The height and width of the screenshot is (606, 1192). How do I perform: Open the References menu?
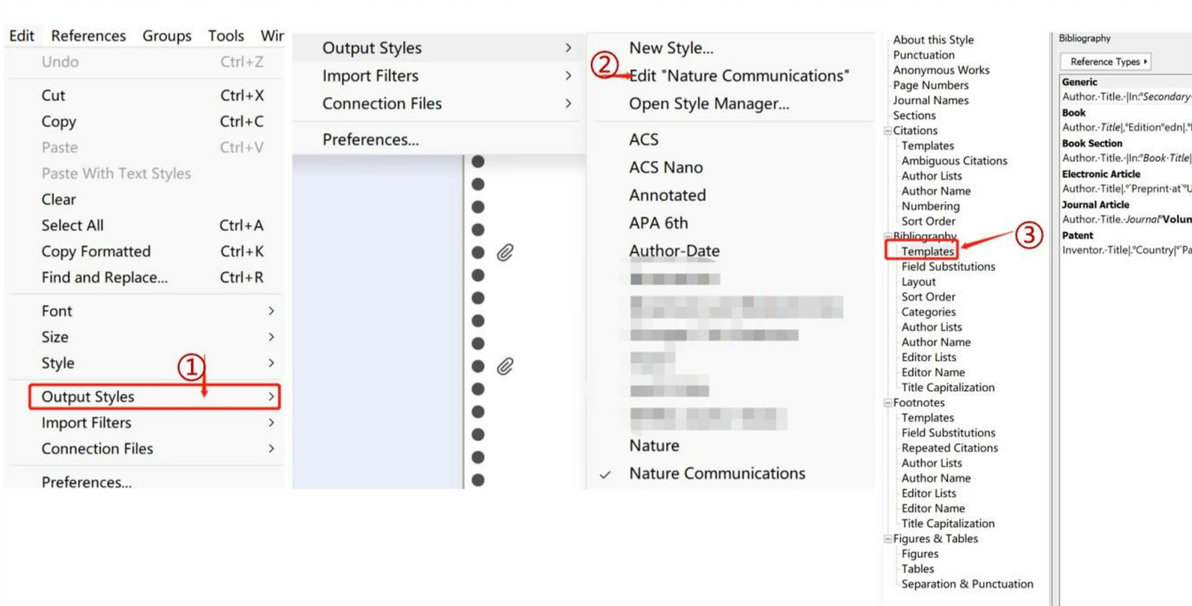pyautogui.click(x=88, y=36)
